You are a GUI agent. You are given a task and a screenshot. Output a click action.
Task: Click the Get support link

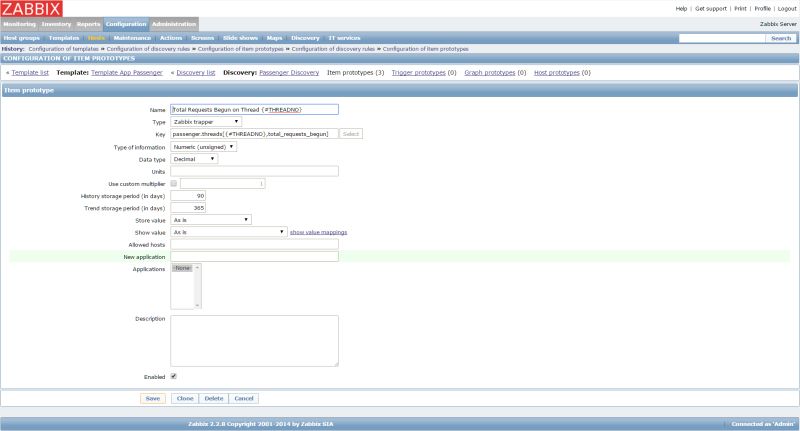pos(711,9)
